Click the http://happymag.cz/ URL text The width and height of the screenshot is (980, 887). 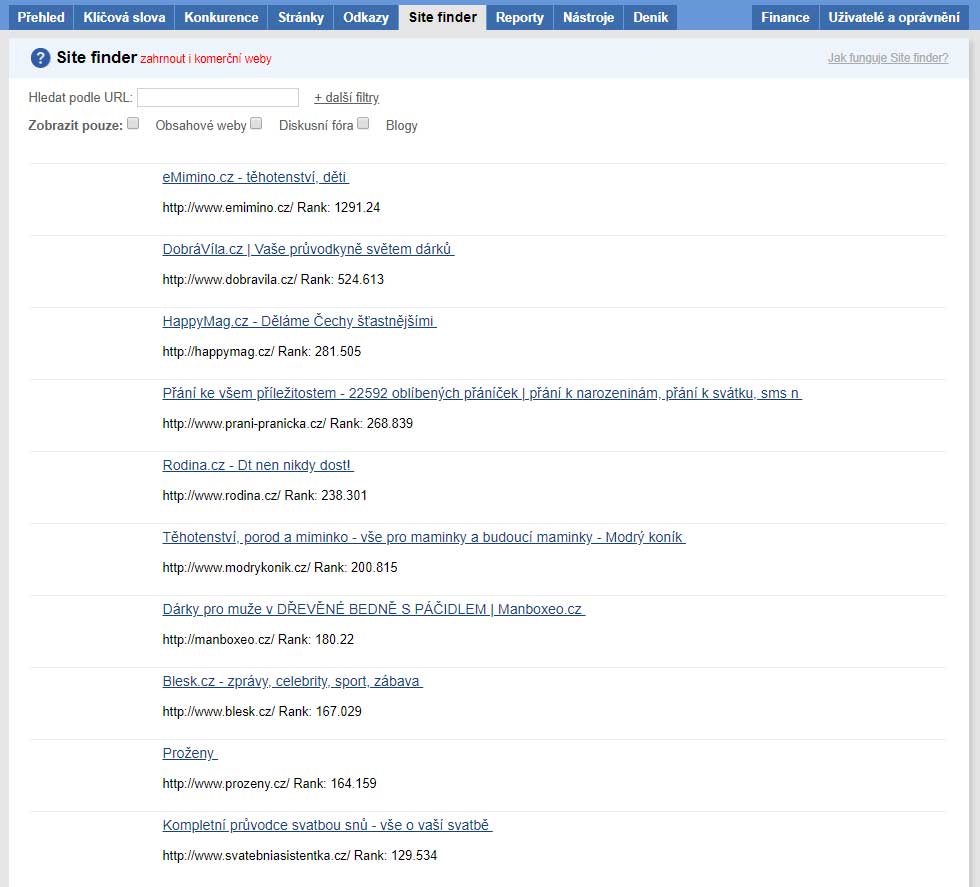pyautogui.click(x=218, y=351)
